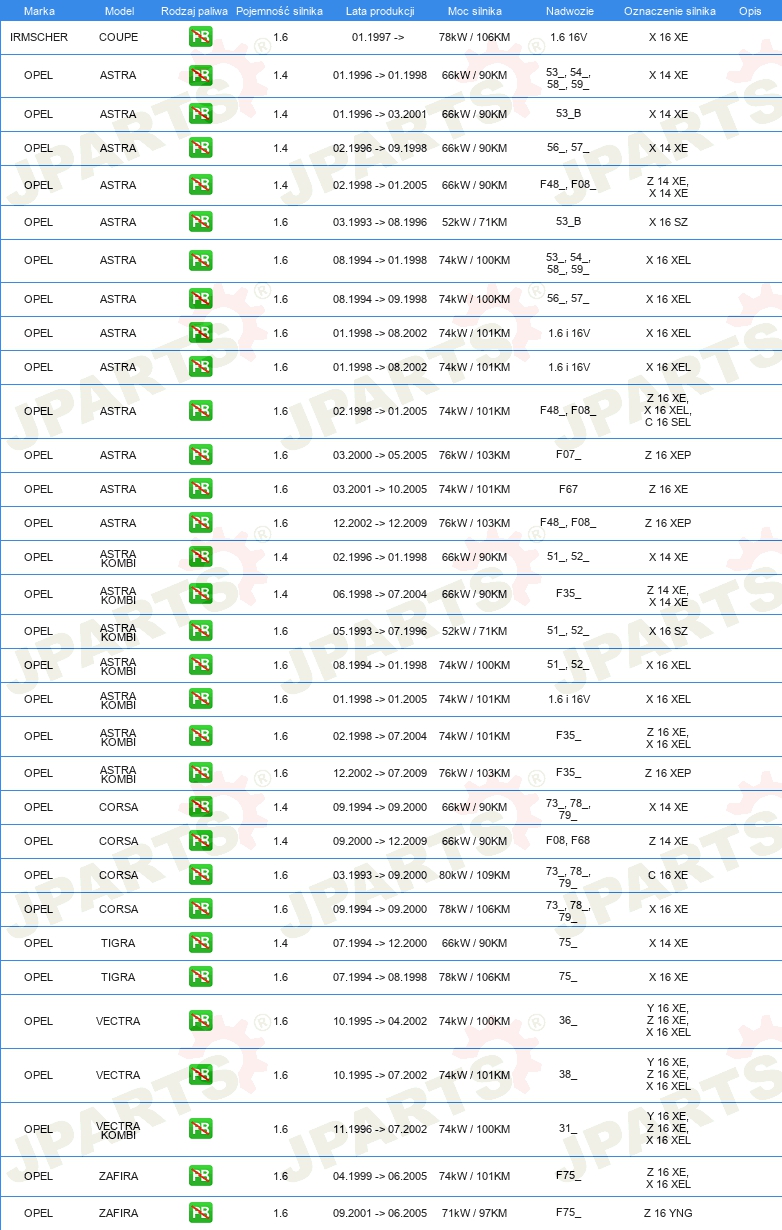Click the Marka column header
Image resolution: width=782 pixels, height=1230 pixels.
click(39, 10)
